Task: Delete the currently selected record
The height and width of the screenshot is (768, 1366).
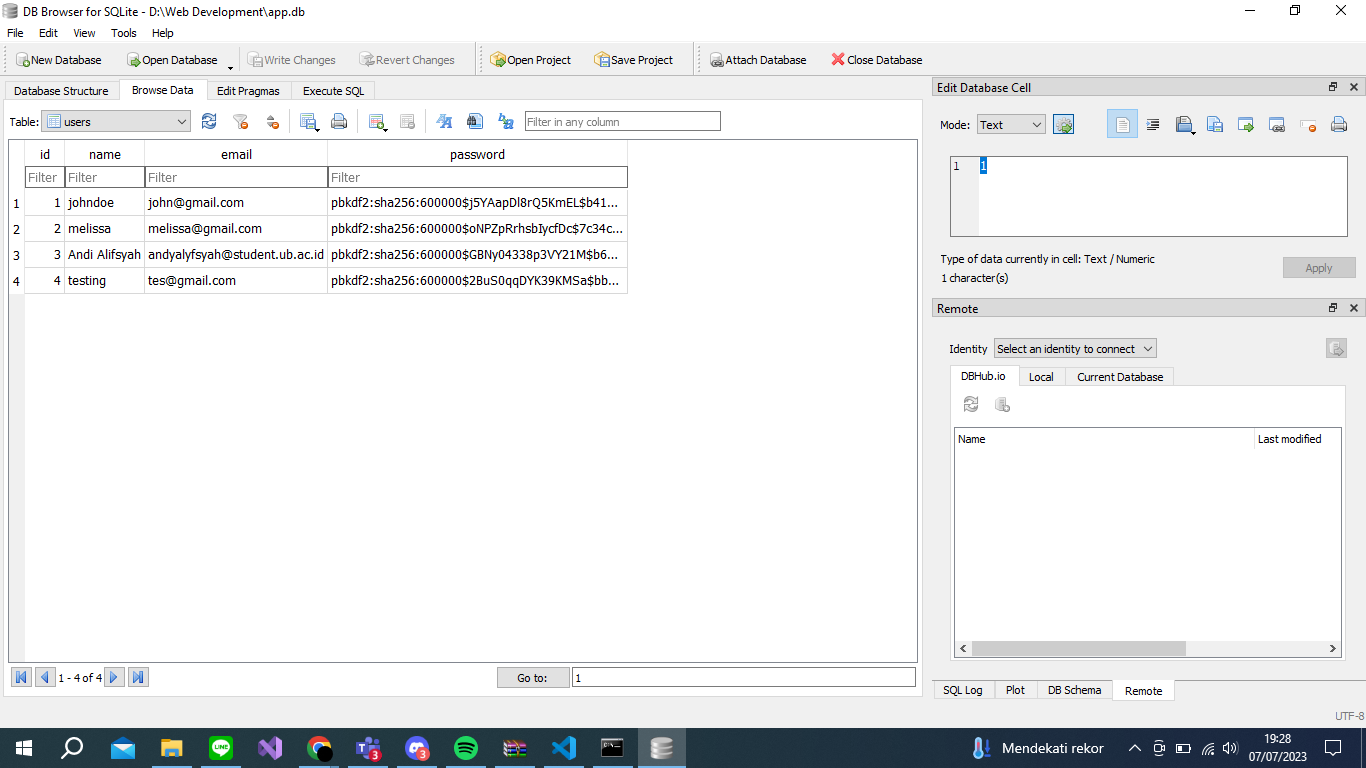Action: click(406, 121)
